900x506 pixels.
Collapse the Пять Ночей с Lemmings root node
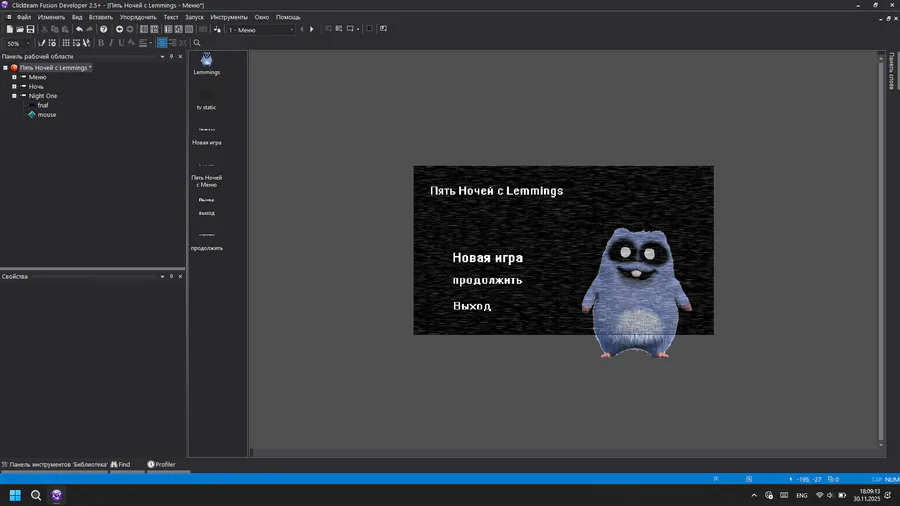[x=5, y=68]
